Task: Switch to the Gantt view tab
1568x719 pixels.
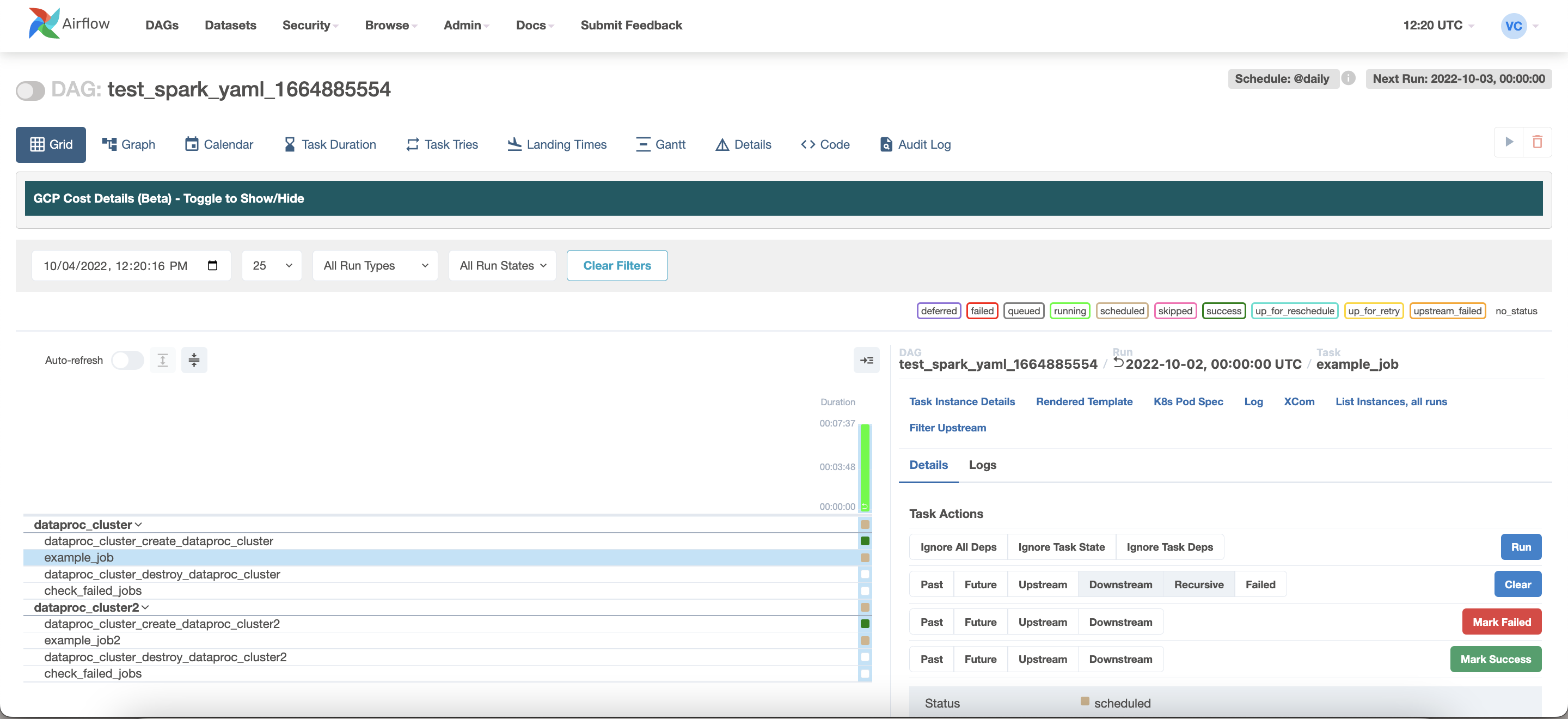Action: (x=660, y=144)
